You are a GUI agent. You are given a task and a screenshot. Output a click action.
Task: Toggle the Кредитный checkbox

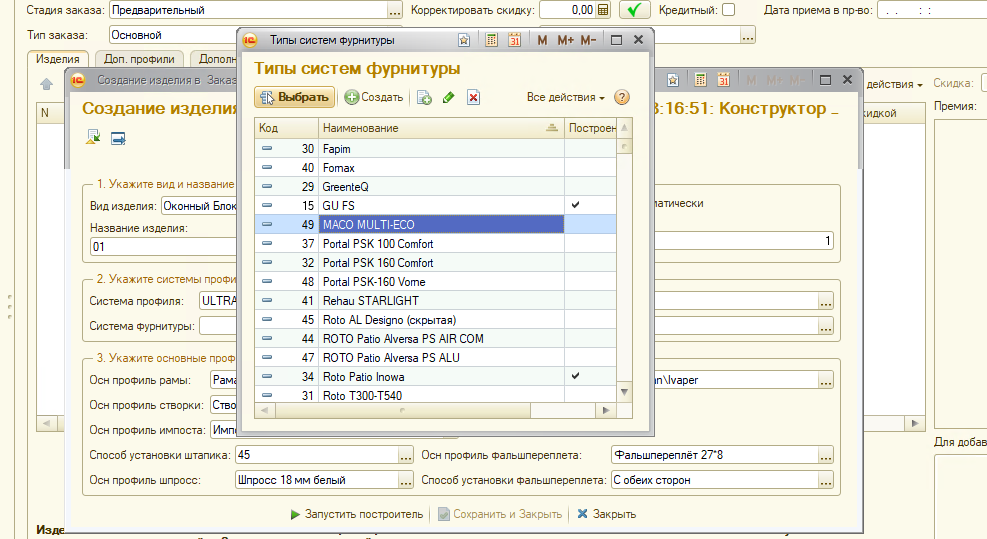point(728,10)
